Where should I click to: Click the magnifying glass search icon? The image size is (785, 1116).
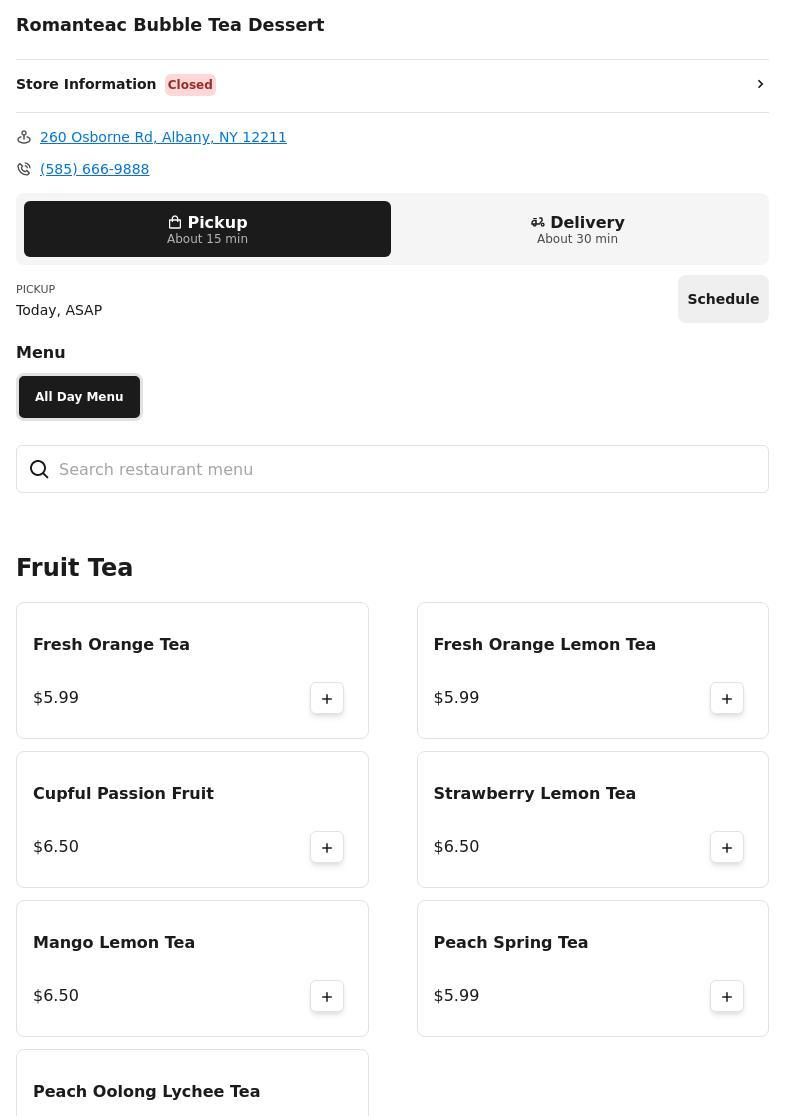[39, 469]
